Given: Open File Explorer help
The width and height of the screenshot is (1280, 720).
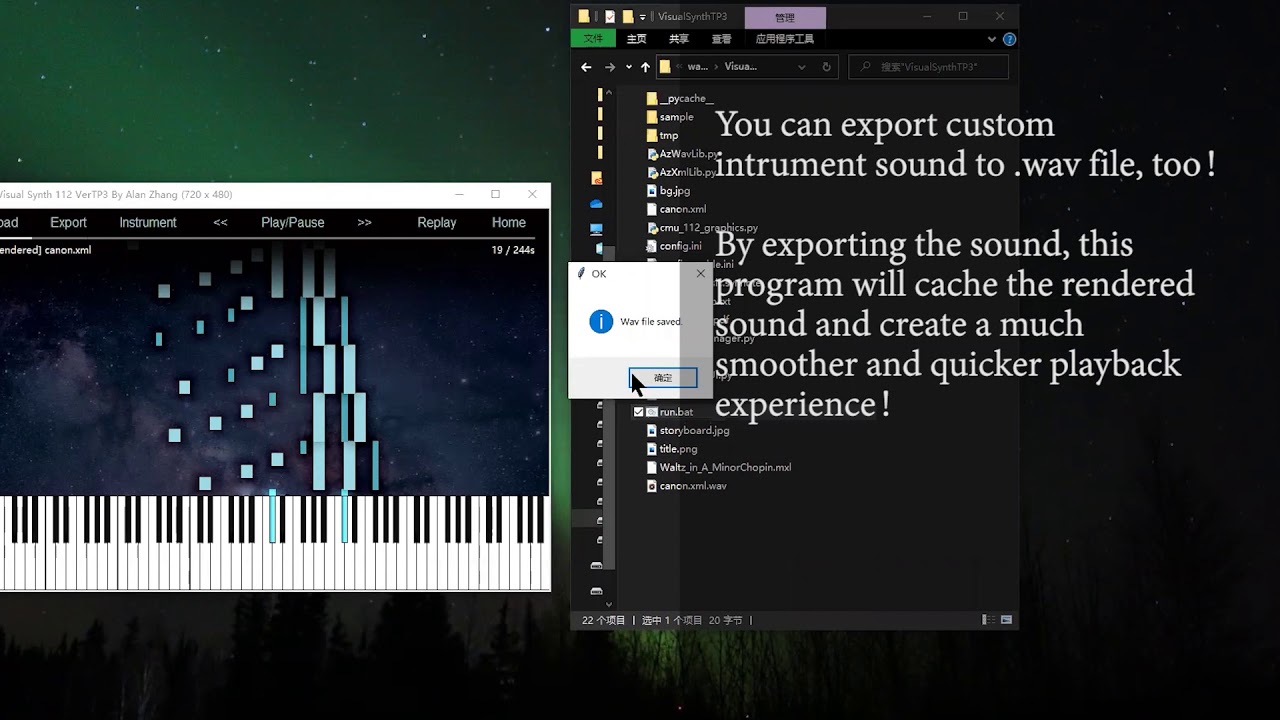Looking at the screenshot, I should (1009, 39).
